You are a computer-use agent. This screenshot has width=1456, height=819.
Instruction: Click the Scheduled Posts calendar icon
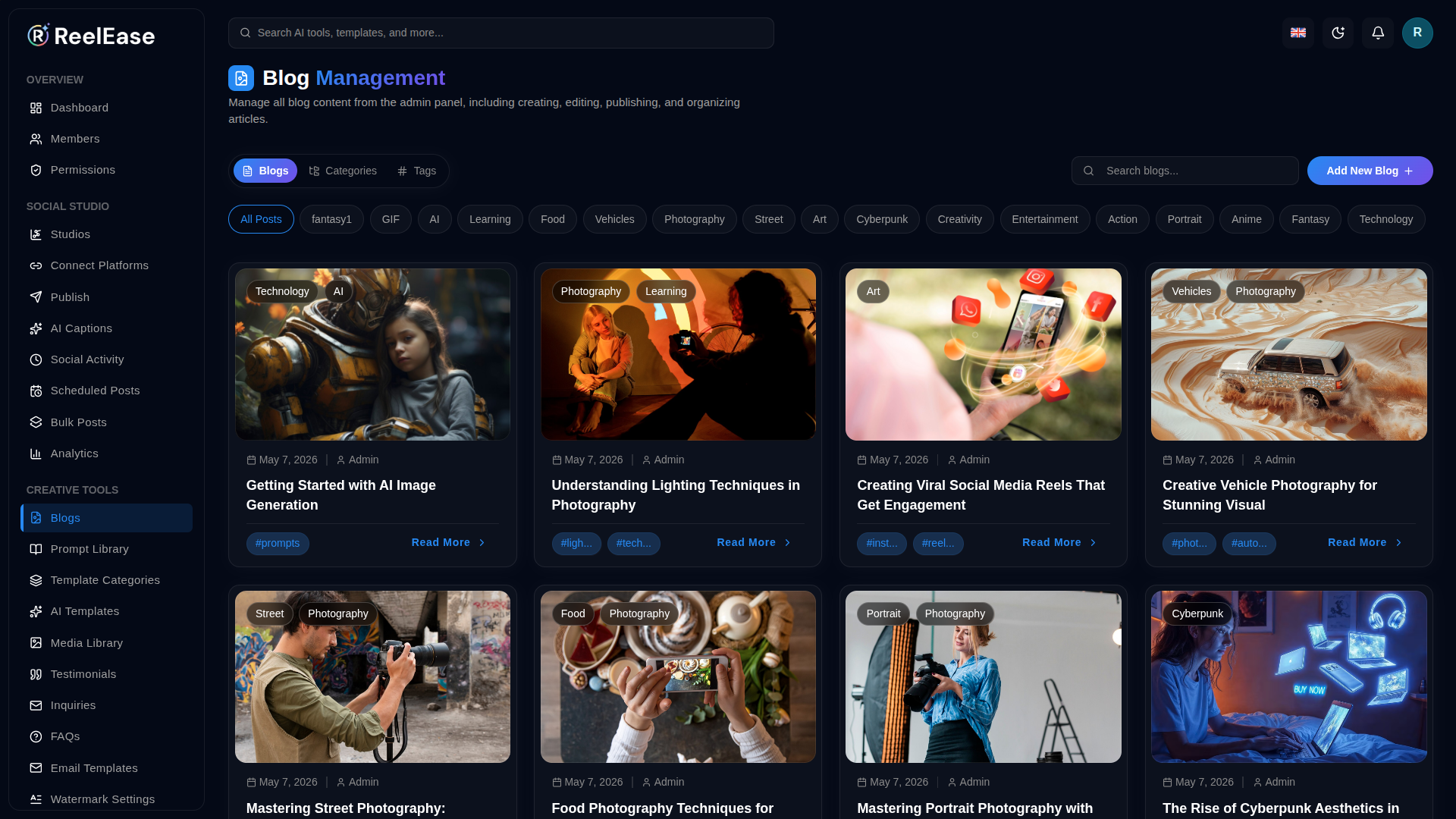pyautogui.click(x=36, y=391)
